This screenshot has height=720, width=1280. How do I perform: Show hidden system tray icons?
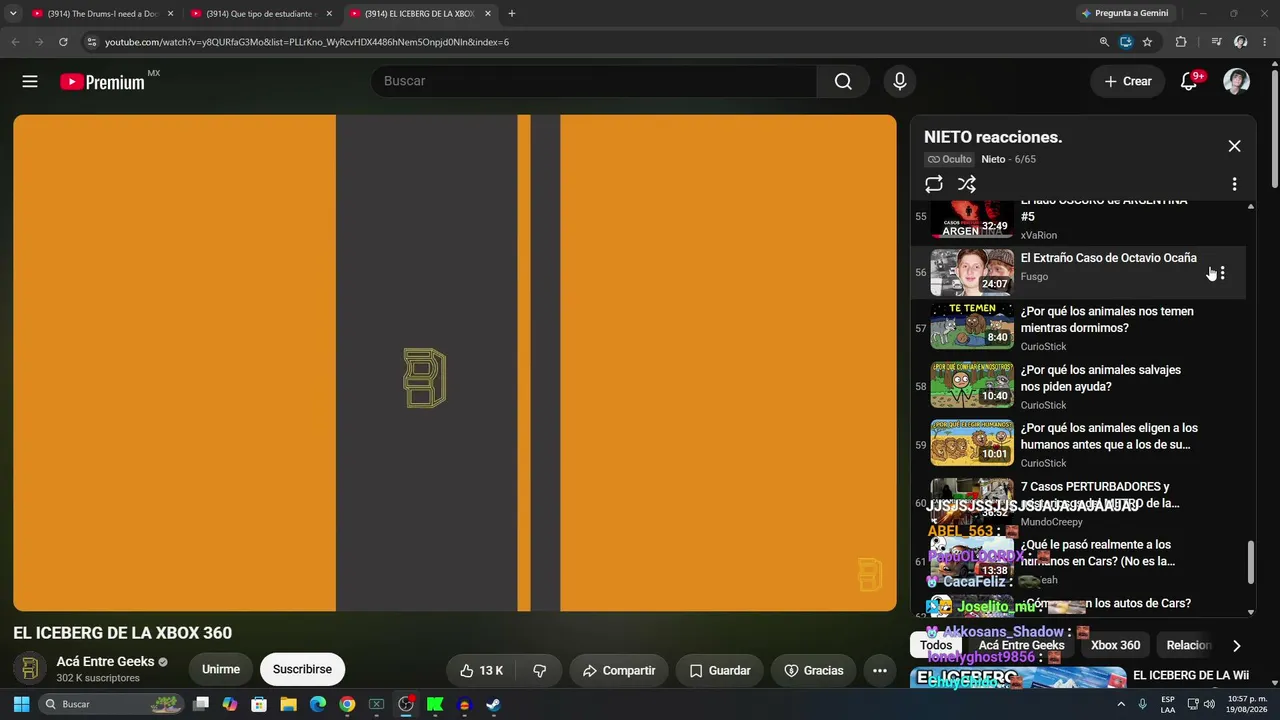click(1120, 704)
